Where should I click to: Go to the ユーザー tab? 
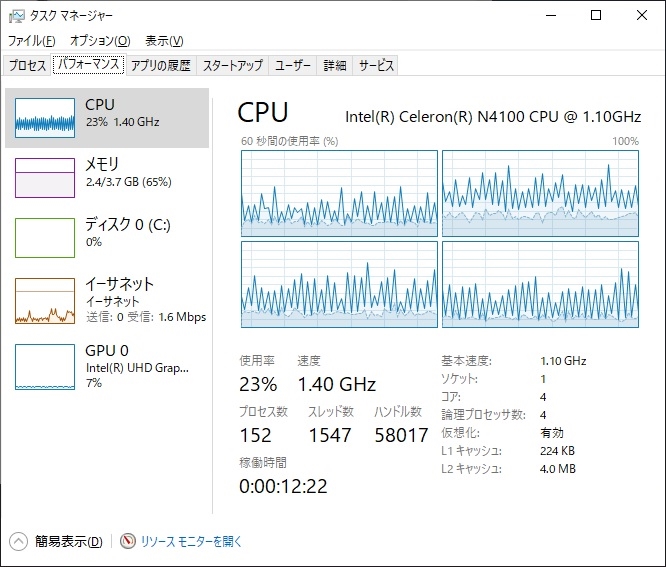tap(293, 65)
